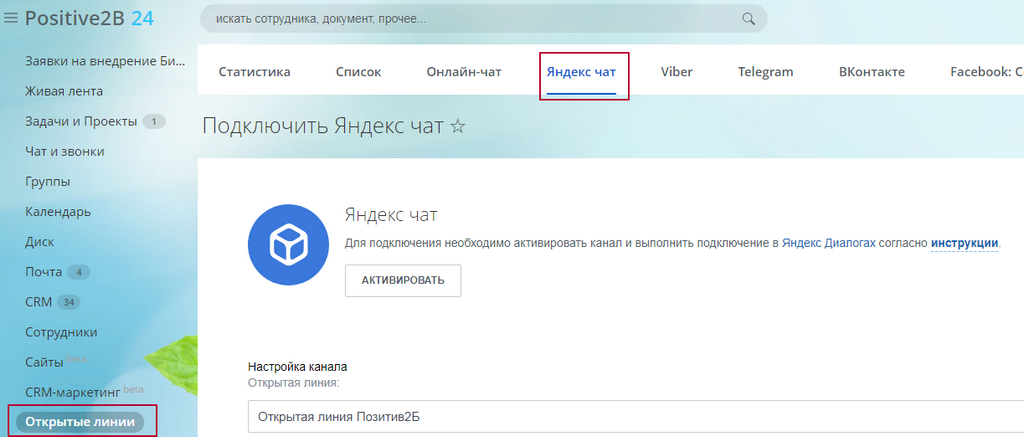Viewport: 1024px width, 437px height.
Task: Open Чат и звонки
Action: pyautogui.click(x=65, y=151)
